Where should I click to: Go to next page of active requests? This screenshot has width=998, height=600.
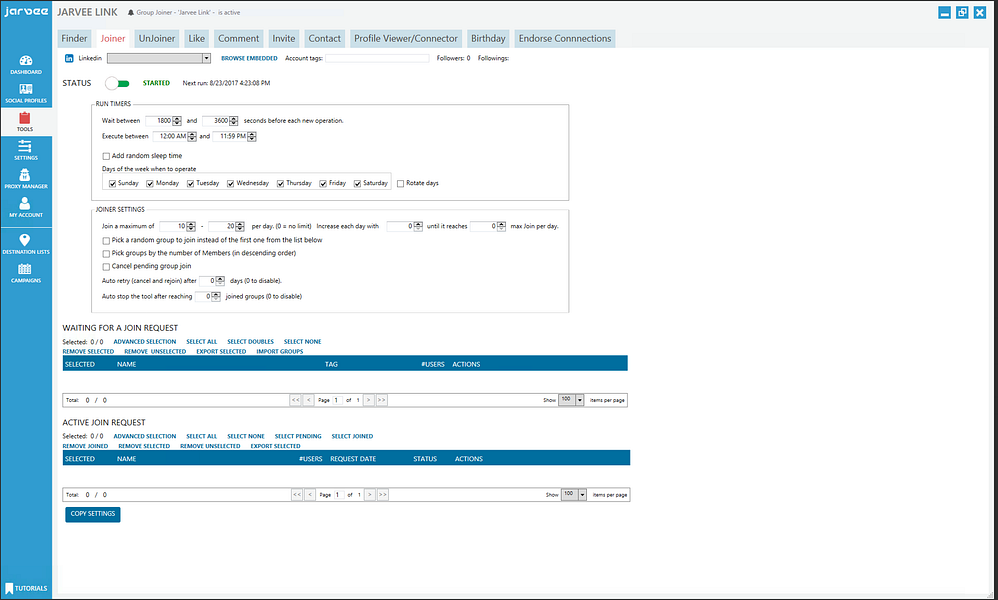(370, 494)
